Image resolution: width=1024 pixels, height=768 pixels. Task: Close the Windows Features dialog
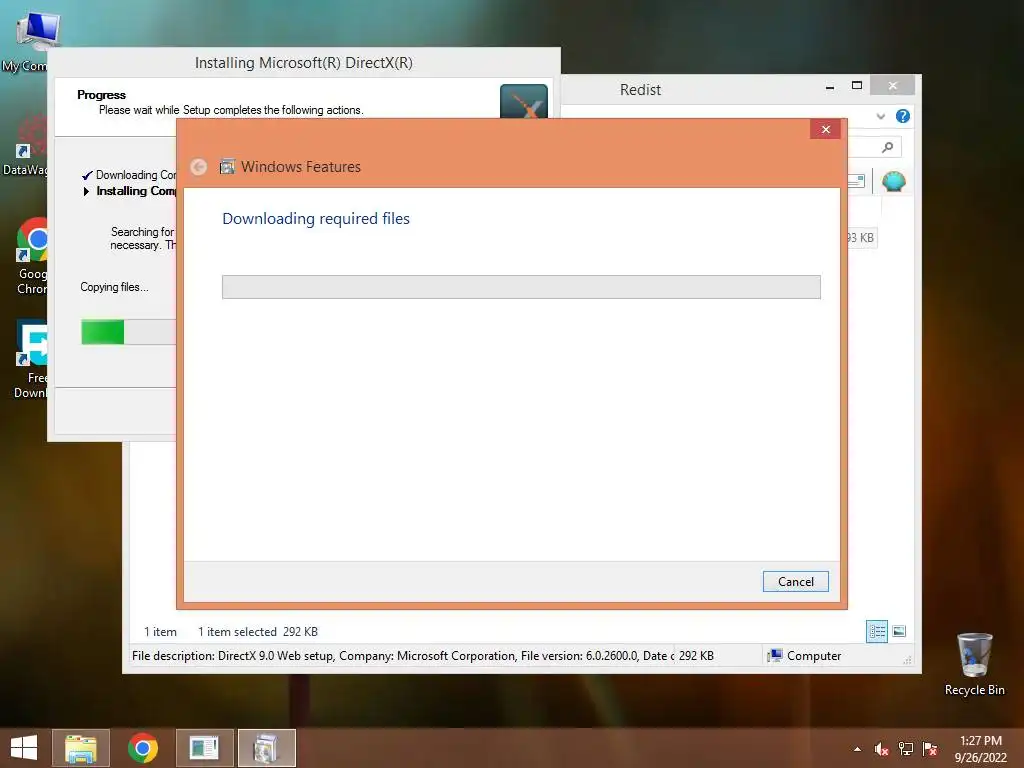click(x=825, y=129)
